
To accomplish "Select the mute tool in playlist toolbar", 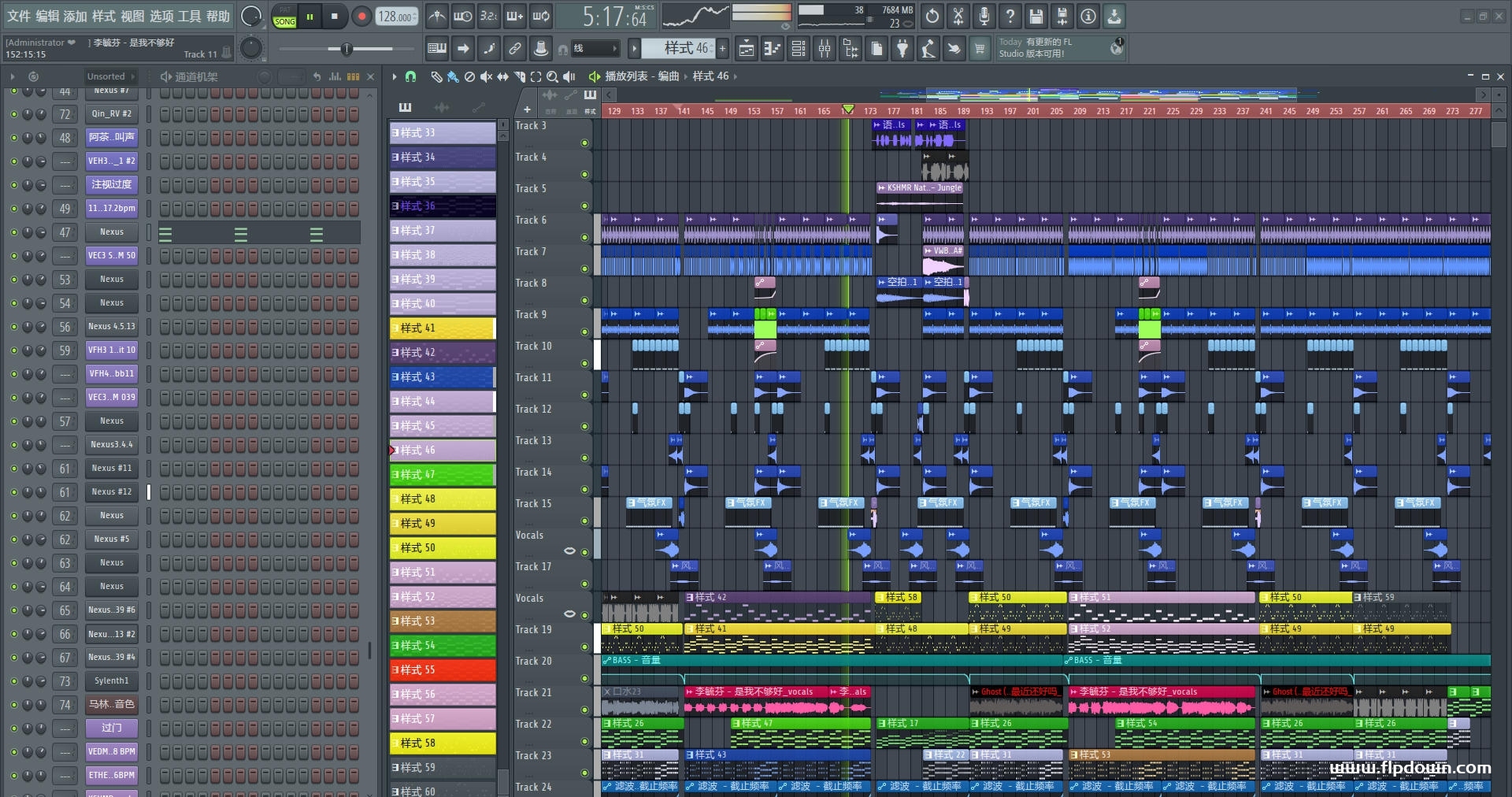I will coord(486,76).
